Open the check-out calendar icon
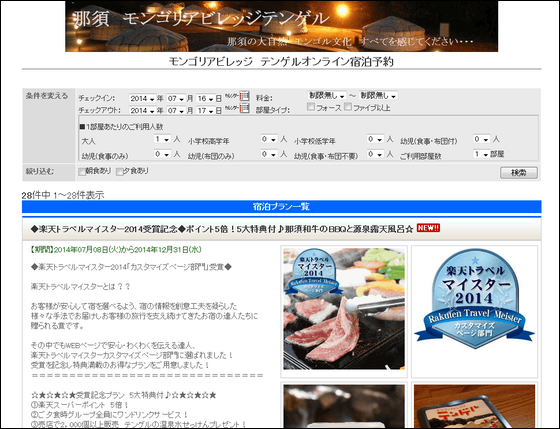This screenshot has width=560, height=429. tap(244, 108)
